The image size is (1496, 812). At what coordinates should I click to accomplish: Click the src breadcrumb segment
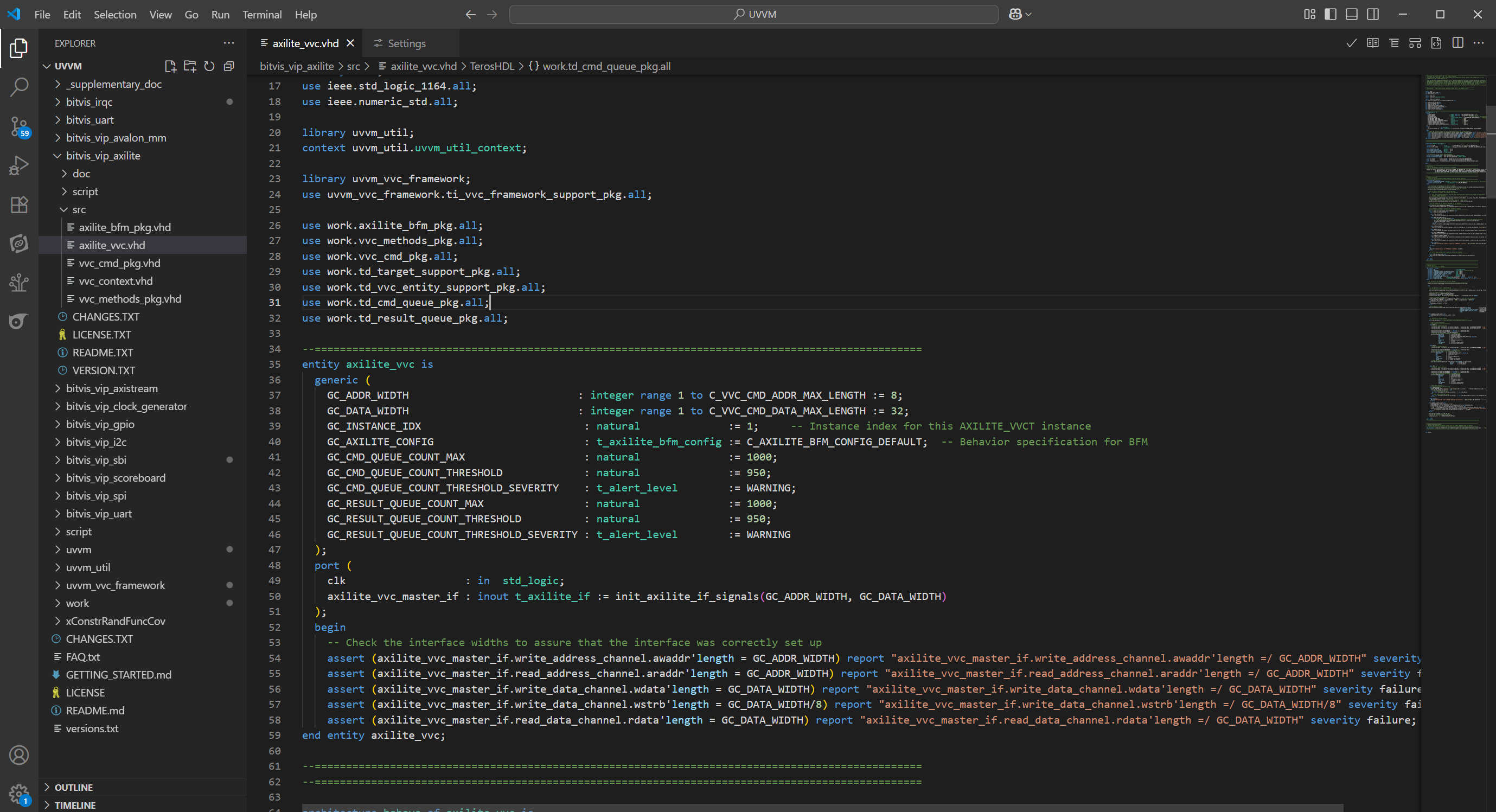click(x=353, y=66)
